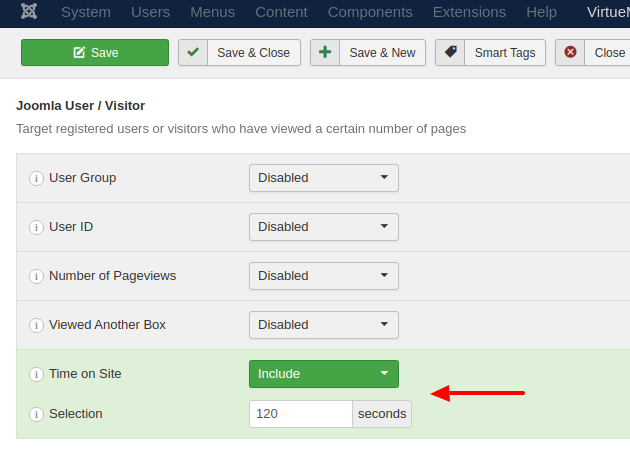Expand the Viewed Another Box dropdown
The height and width of the screenshot is (457, 630).
(x=323, y=325)
